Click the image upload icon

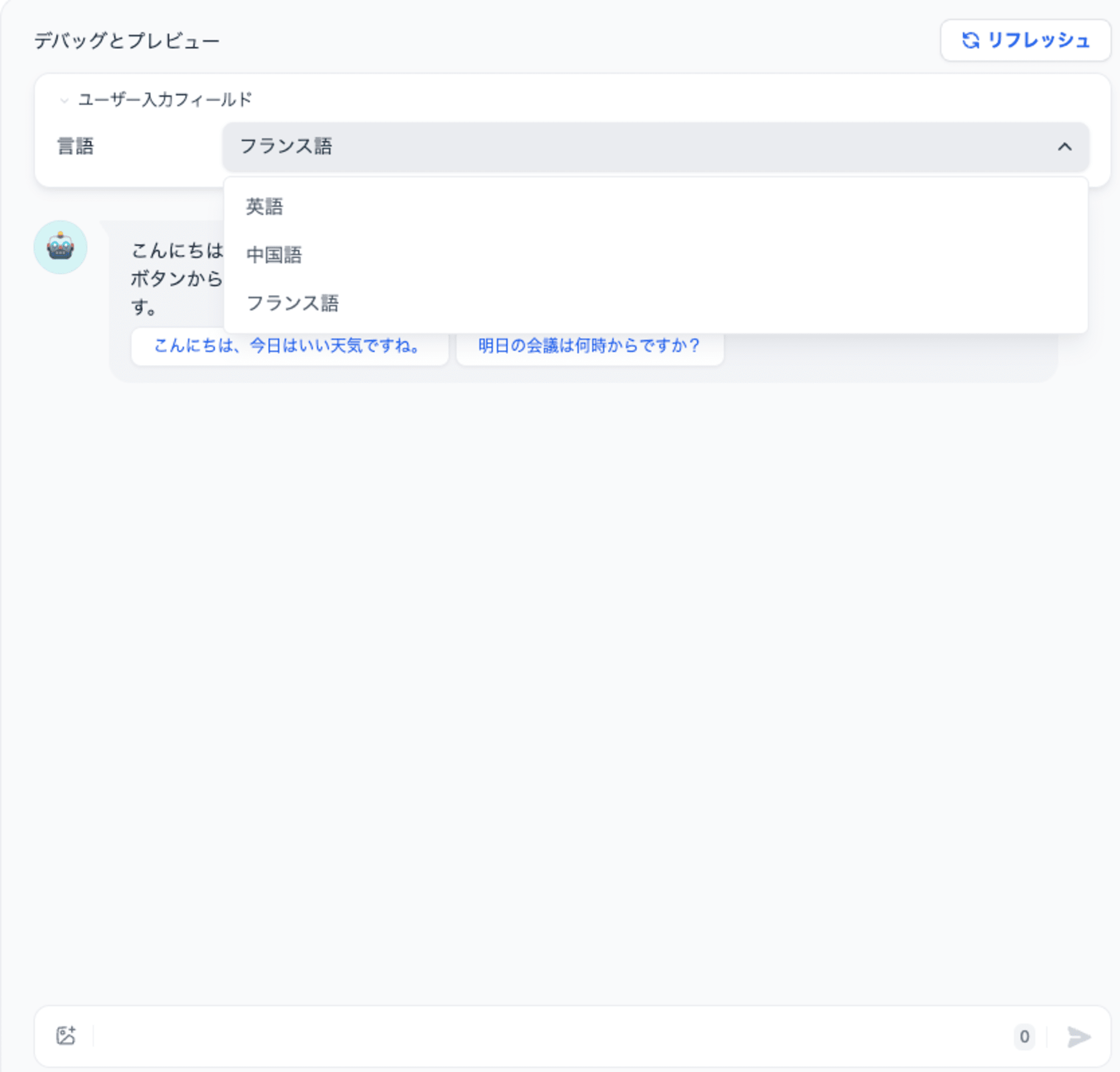tap(66, 1036)
